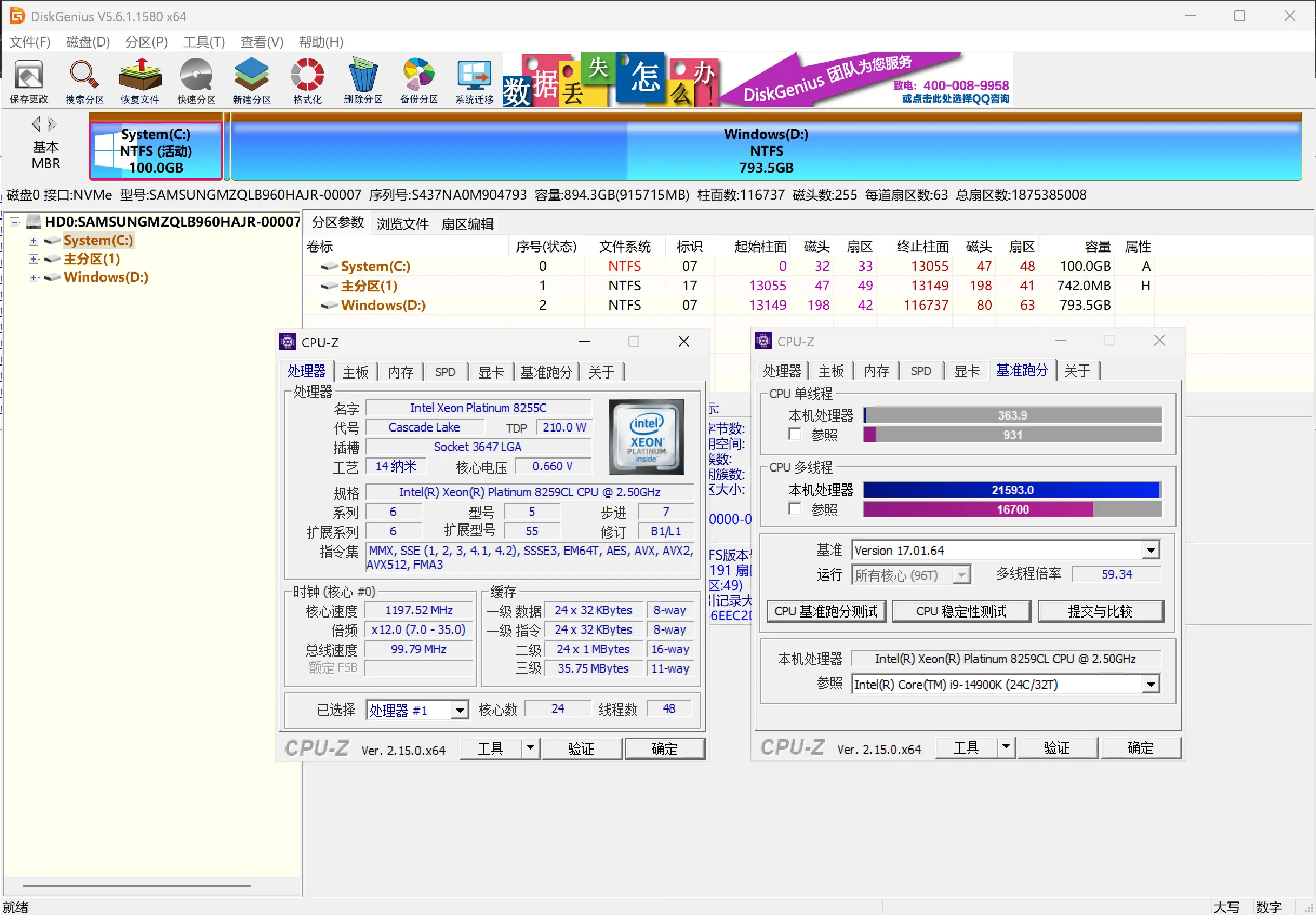Collapse HD0 SAMSUNG disk tree node
This screenshot has height=915, width=1316.
pos(15,222)
